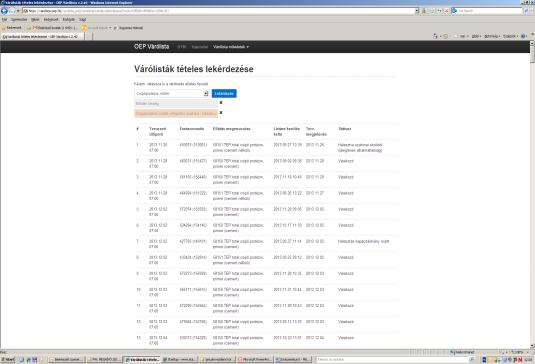Image resolution: width=535 pixels, height=364 pixels.
Task: Open the Várólista lekérdezés dropdown in the navbar
Action: point(231,47)
